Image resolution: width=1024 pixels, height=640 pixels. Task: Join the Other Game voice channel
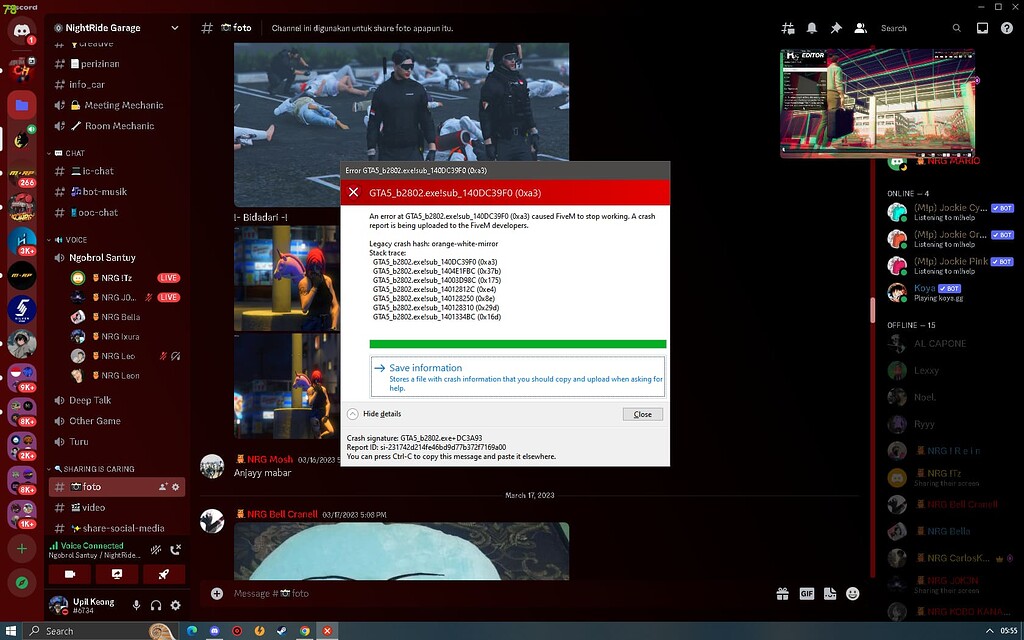[116, 421]
